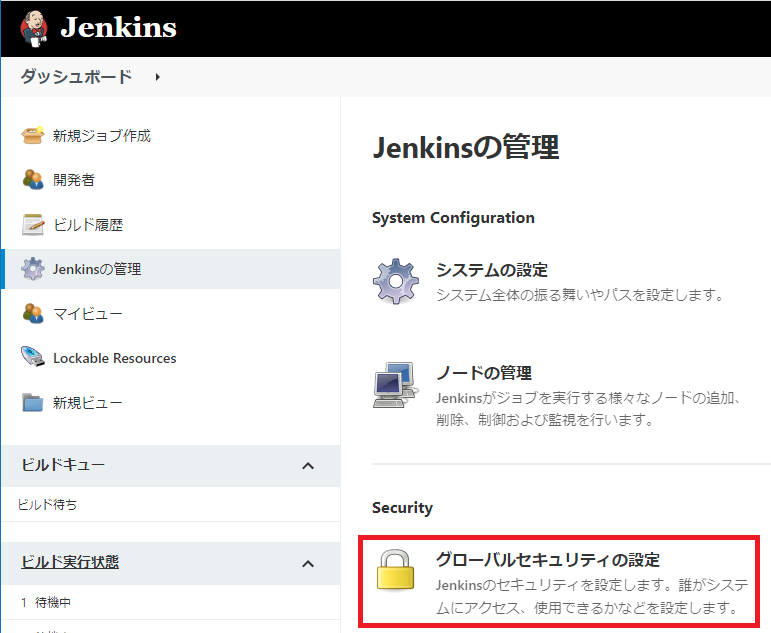
Task: Click the システム全体の振る舞い description text
Action: 580,295
